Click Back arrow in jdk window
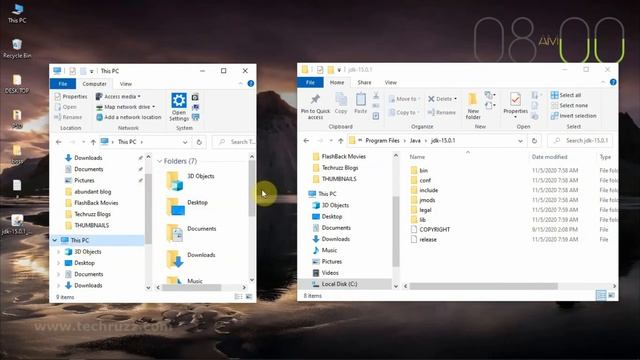640x360 pixels. click(x=306, y=141)
